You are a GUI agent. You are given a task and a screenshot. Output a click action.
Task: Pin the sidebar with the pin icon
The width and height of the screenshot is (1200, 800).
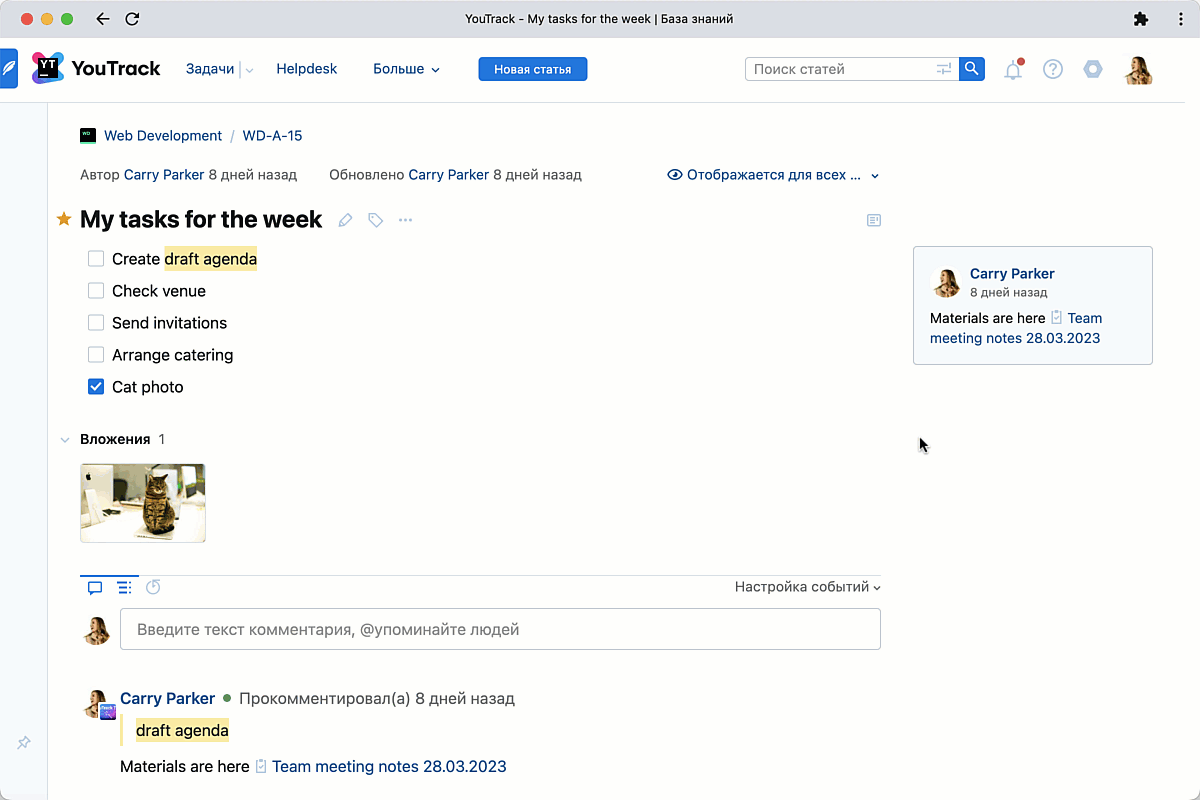[24, 743]
